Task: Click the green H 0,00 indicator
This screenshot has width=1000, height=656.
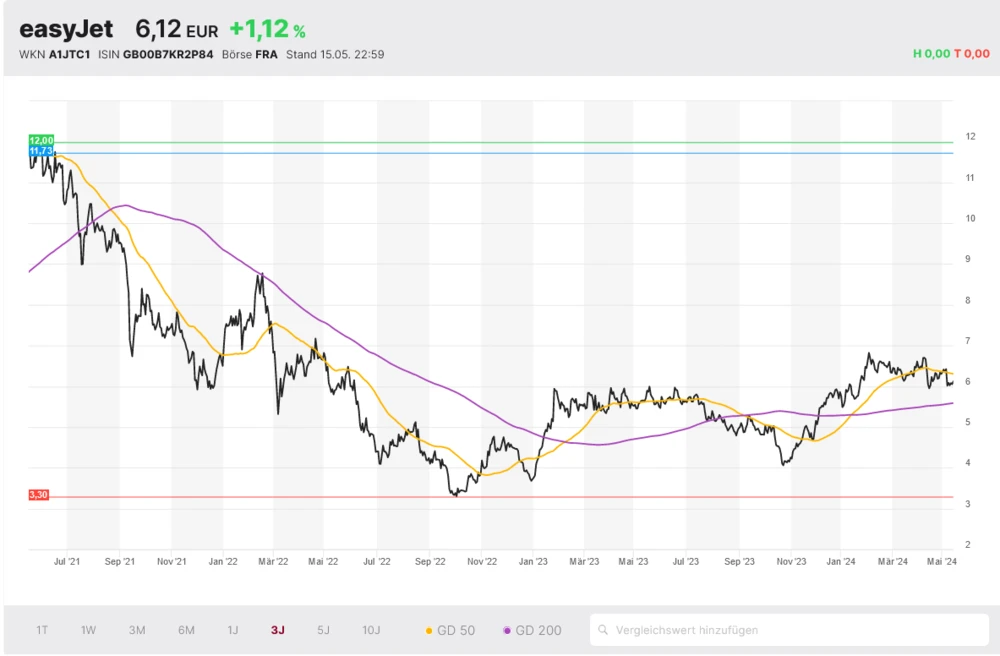Action: pyautogui.click(x=930, y=54)
